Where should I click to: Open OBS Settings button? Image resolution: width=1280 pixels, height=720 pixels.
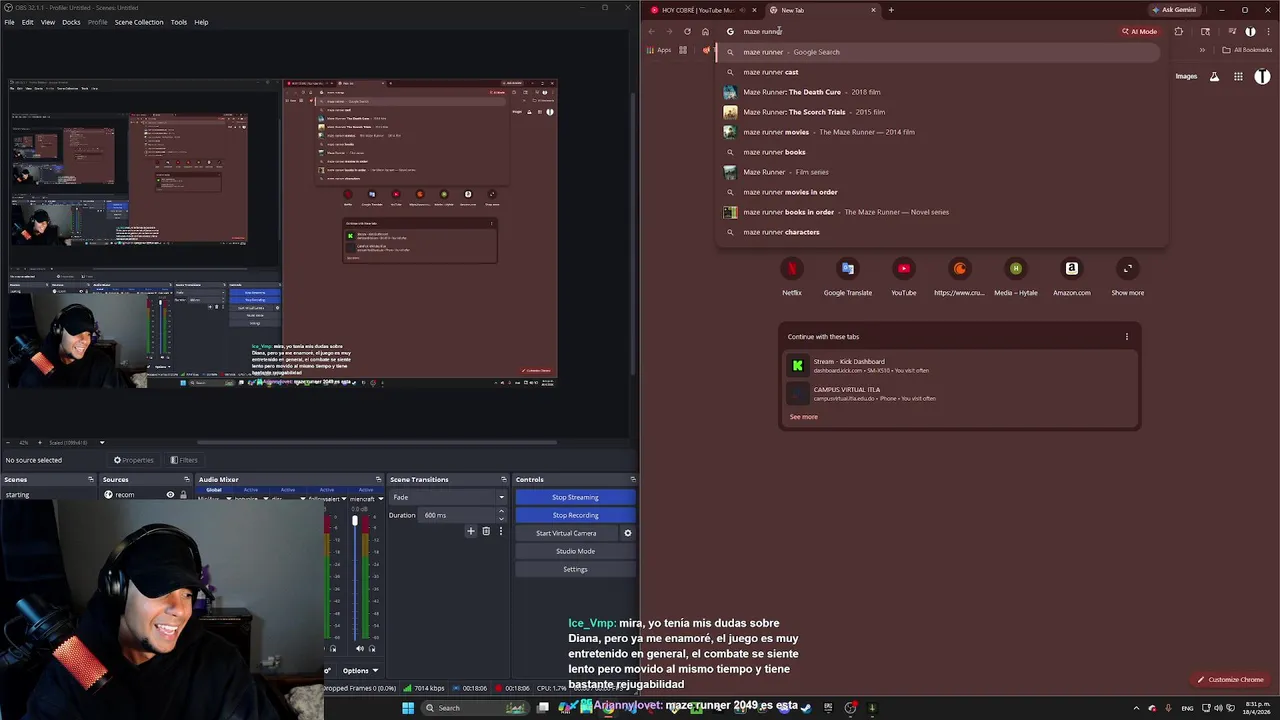pos(575,569)
